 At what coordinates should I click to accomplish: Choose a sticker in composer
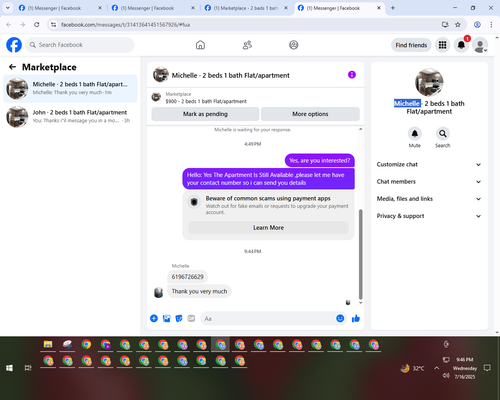point(179,318)
